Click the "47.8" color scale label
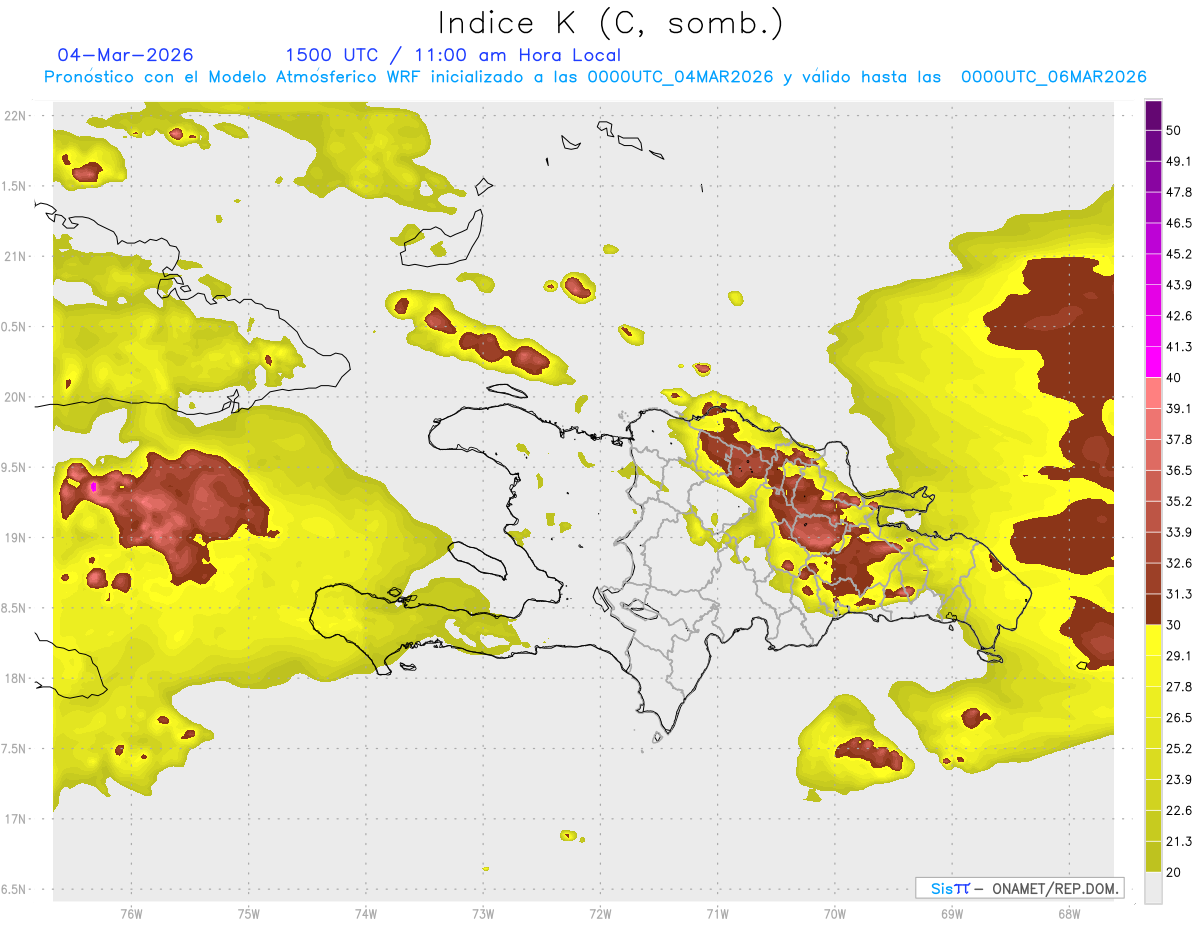This screenshot has width=1200, height=927. click(1179, 192)
